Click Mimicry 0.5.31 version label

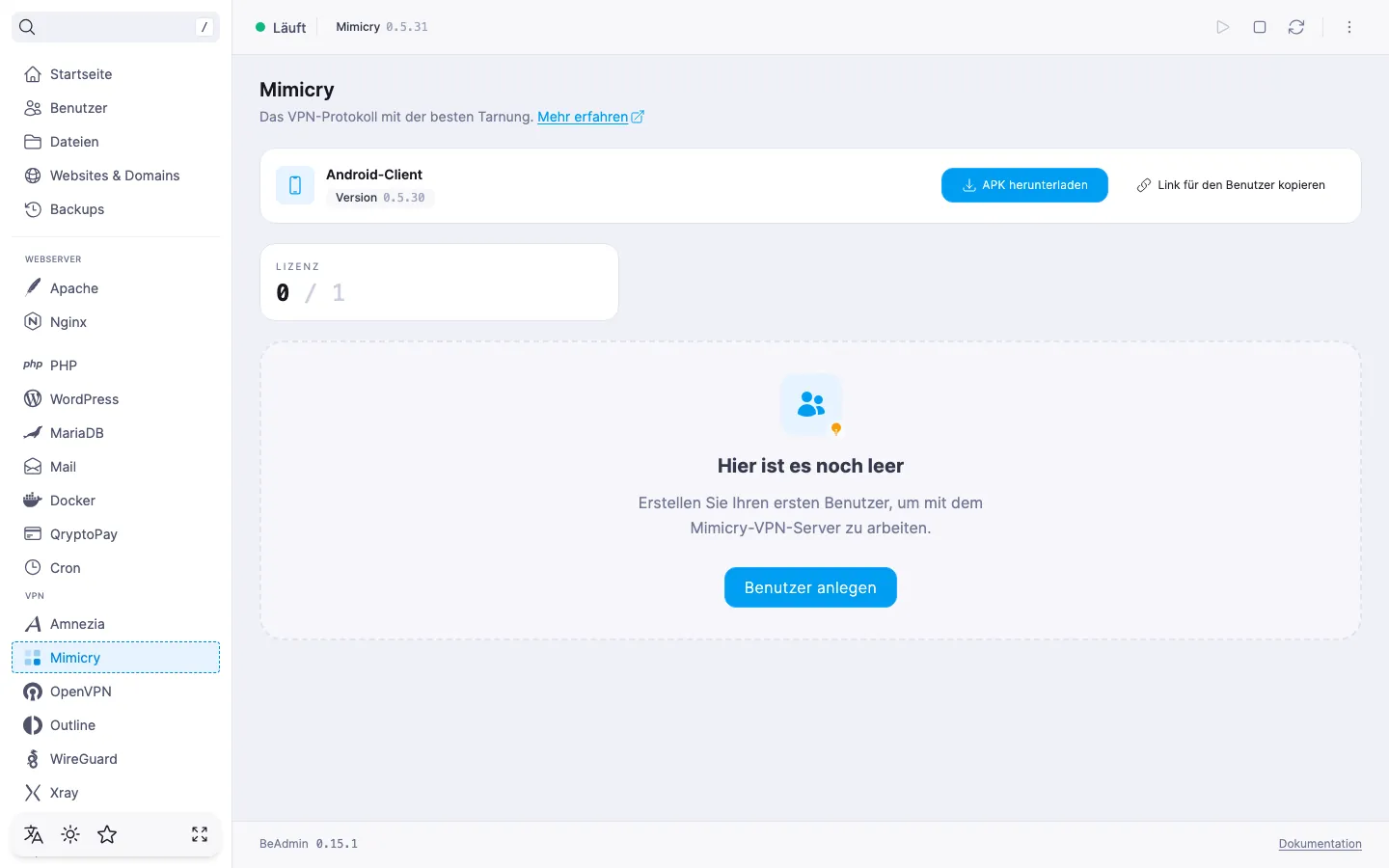click(x=382, y=27)
